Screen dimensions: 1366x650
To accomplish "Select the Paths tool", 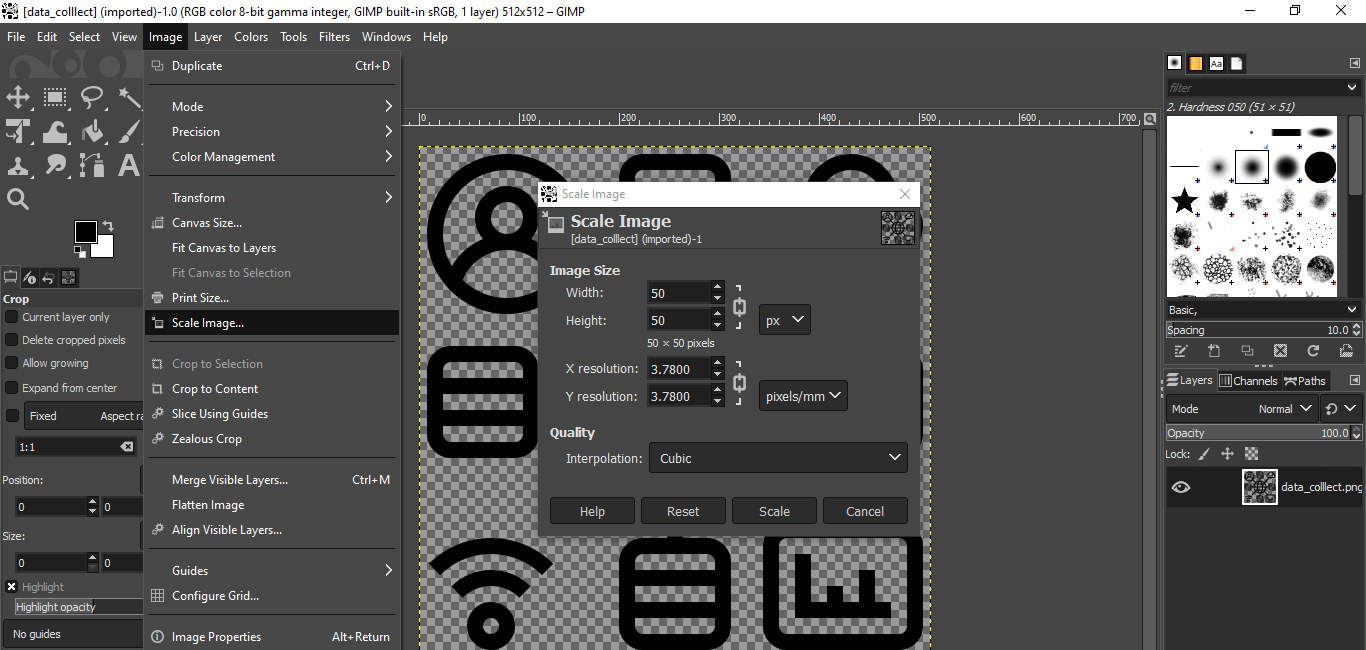I will point(92,165).
